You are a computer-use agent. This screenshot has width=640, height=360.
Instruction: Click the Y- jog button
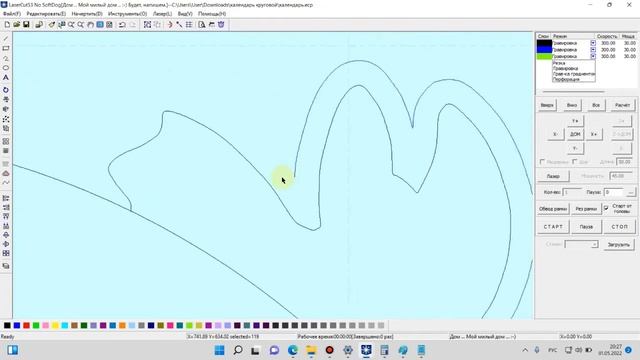point(575,148)
